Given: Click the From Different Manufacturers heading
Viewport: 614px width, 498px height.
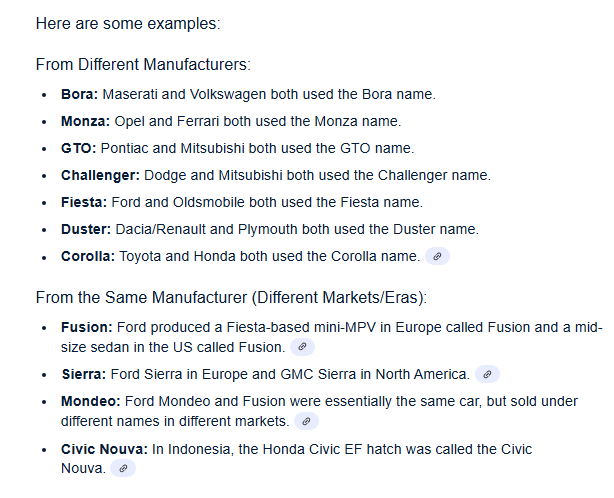Looking at the screenshot, I should 143,65.
